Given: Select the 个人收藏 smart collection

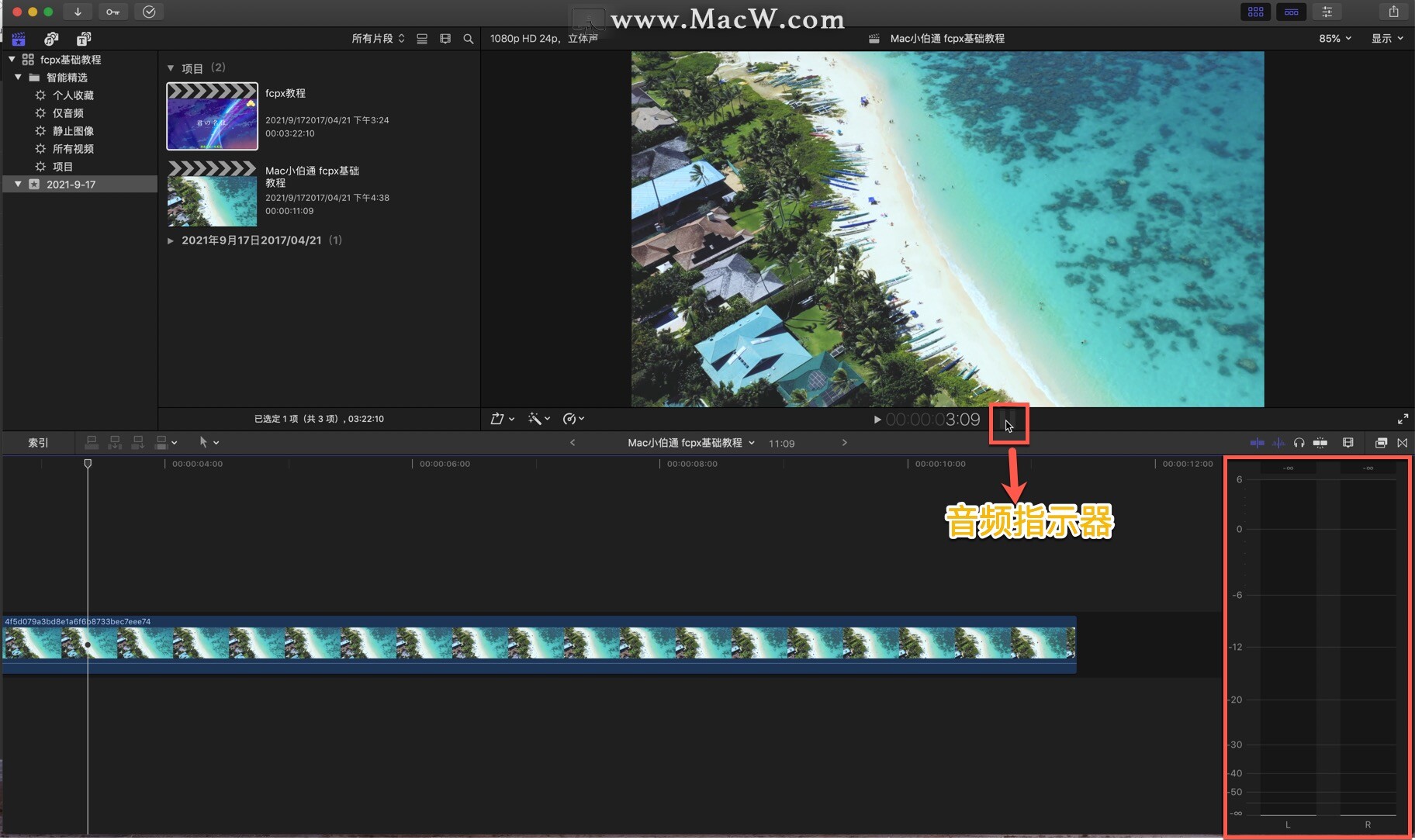Looking at the screenshot, I should tap(73, 95).
